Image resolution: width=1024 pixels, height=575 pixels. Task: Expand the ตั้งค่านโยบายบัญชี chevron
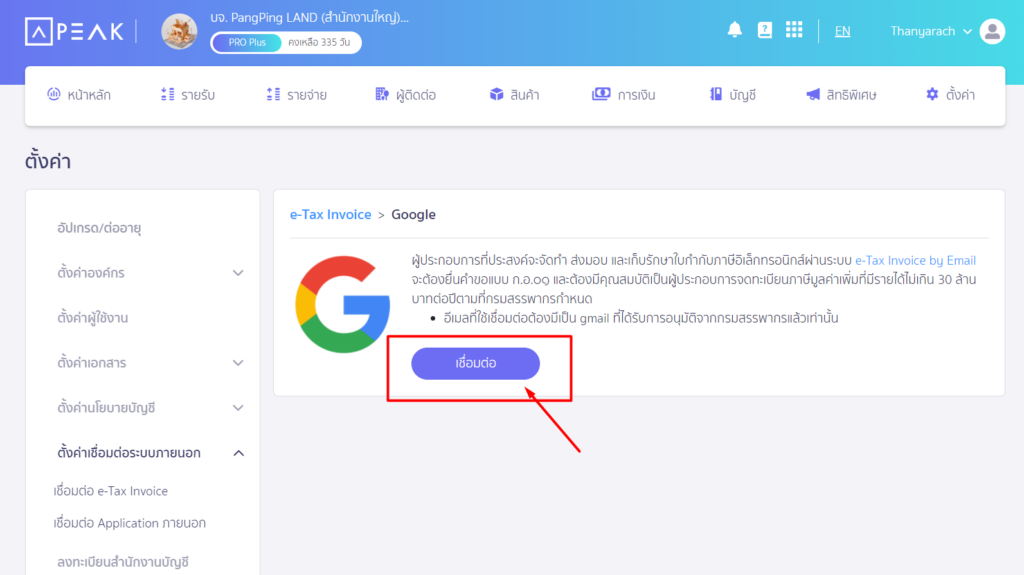[x=238, y=408]
